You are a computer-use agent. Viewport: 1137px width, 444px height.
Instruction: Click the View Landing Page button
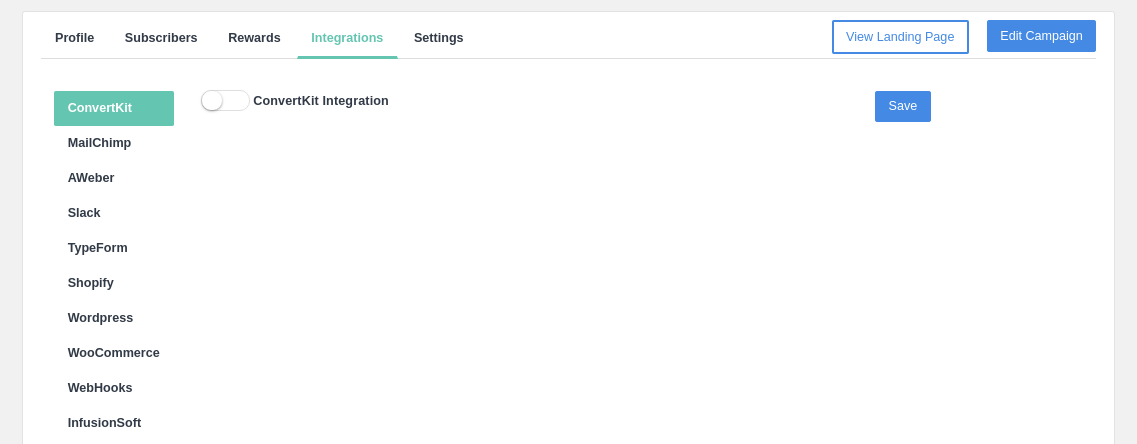click(x=900, y=37)
